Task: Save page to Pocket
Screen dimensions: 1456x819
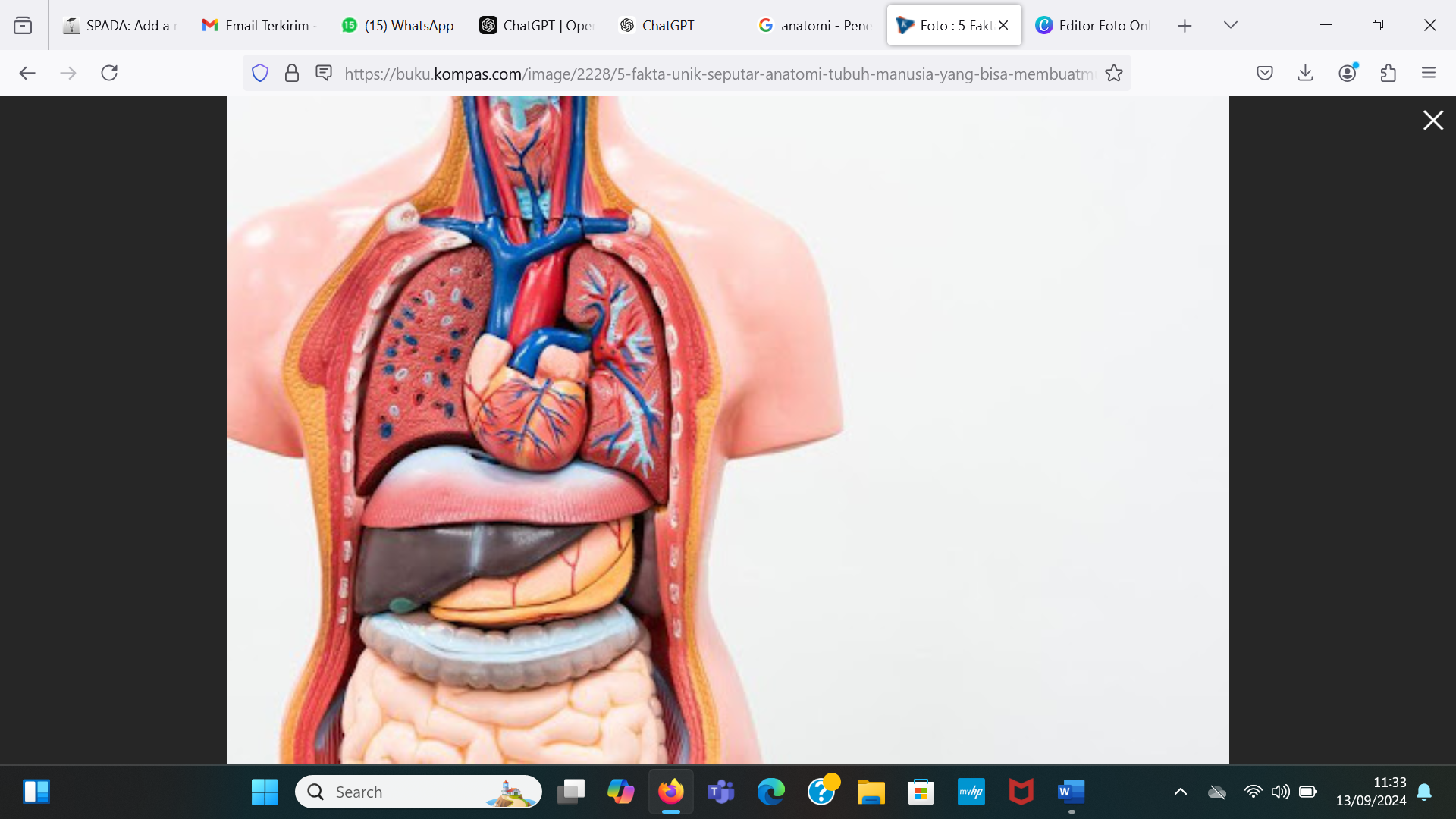Action: tap(1264, 74)
